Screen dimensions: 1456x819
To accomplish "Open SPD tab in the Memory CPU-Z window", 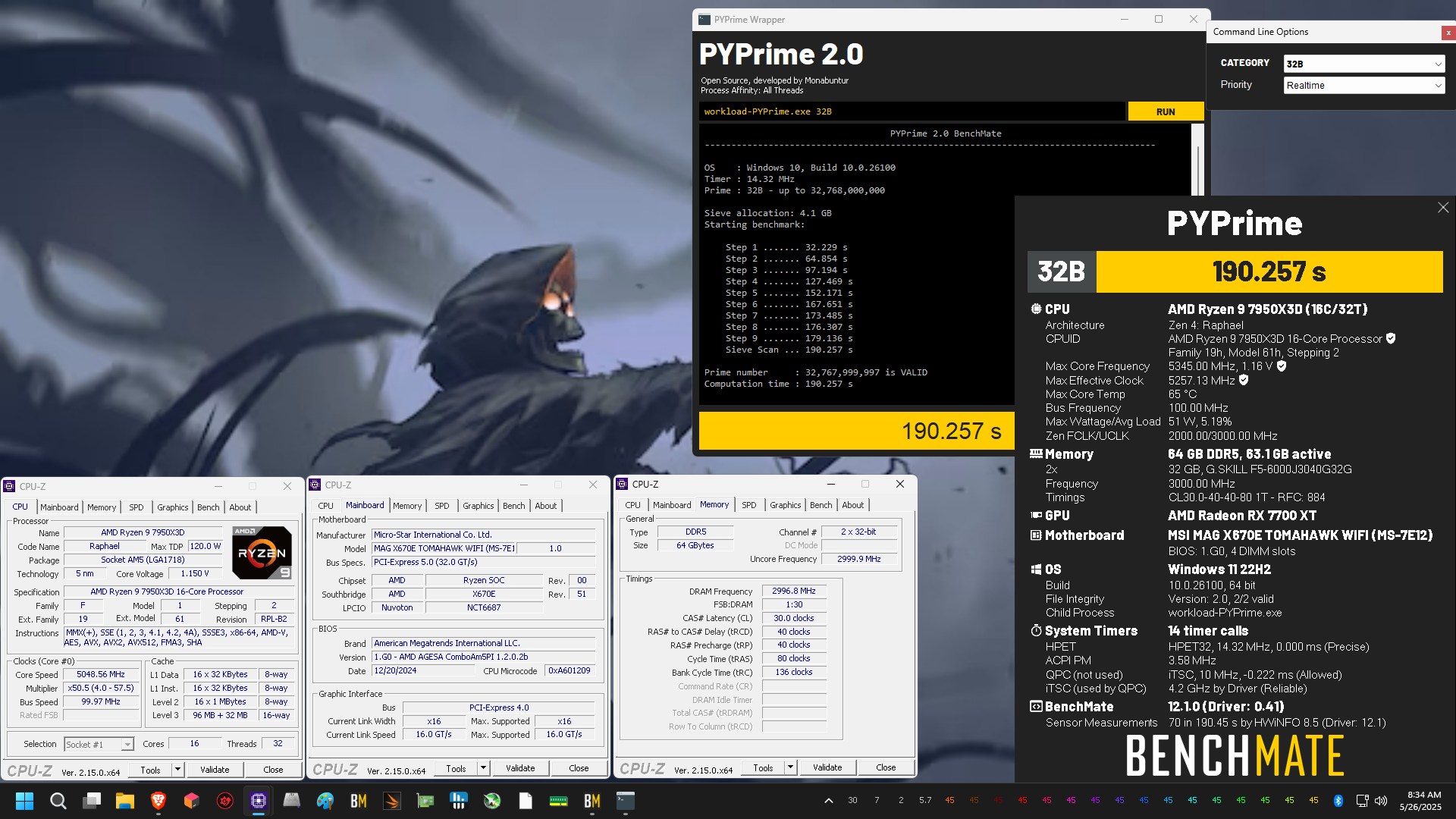I will [x=748, y=505].
